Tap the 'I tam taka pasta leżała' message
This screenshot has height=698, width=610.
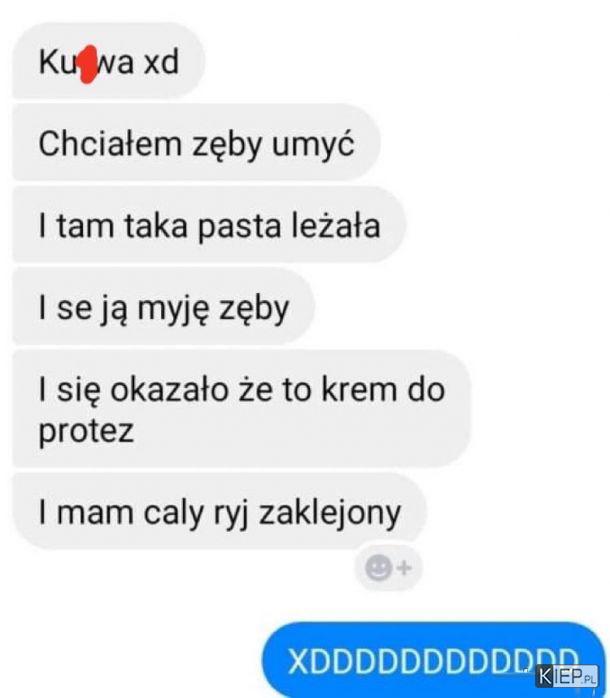209,225
